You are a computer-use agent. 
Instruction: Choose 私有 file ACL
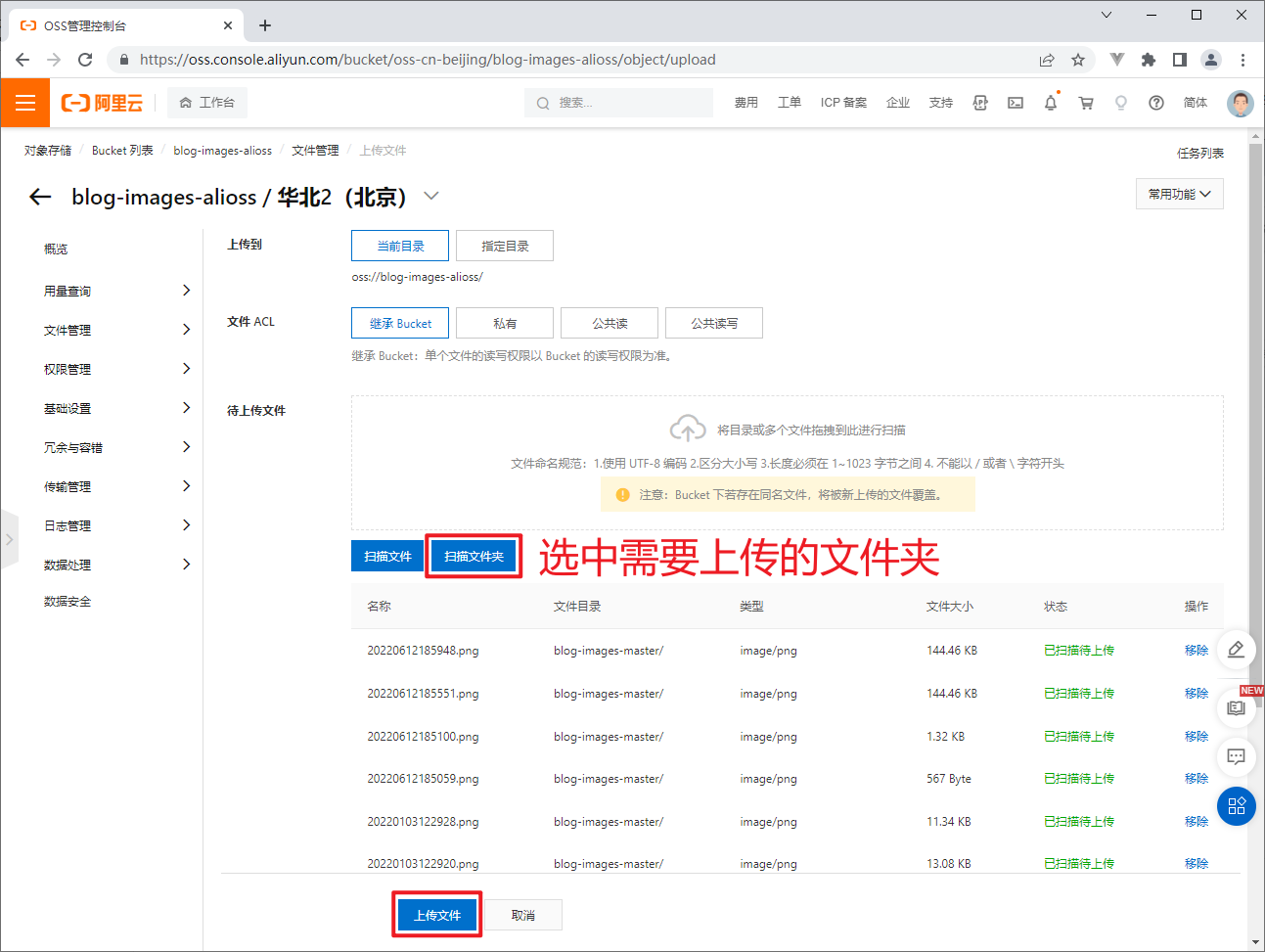click(x=505, y=323)
